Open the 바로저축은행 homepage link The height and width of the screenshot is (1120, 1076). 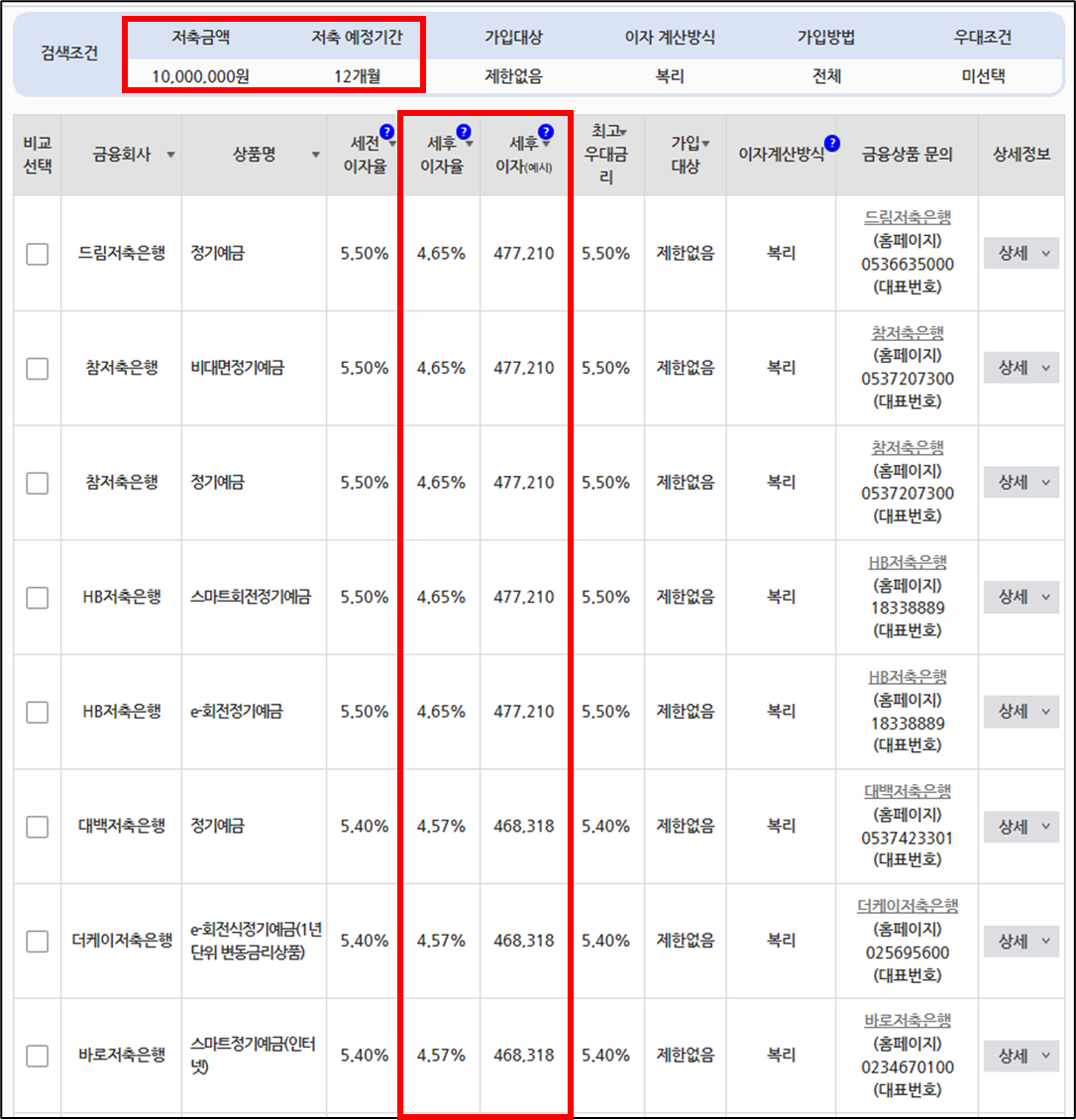tap(908, 1020)
